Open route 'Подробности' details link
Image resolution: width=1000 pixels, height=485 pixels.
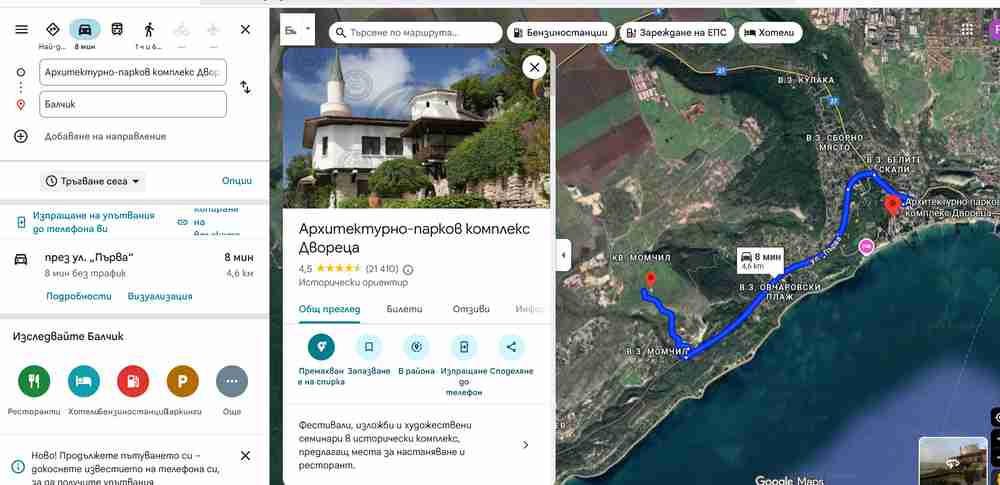[78, 296]
